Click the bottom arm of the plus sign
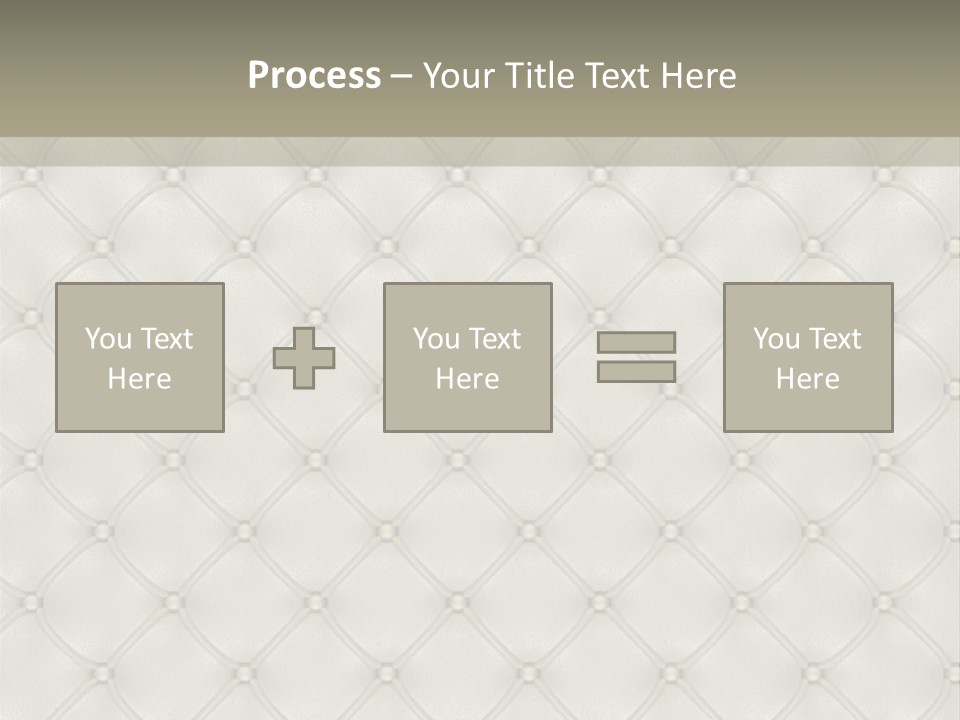Image resolution: width=960 pixels, height=720 pixels. pyautogui.click(x=304, y=379)
